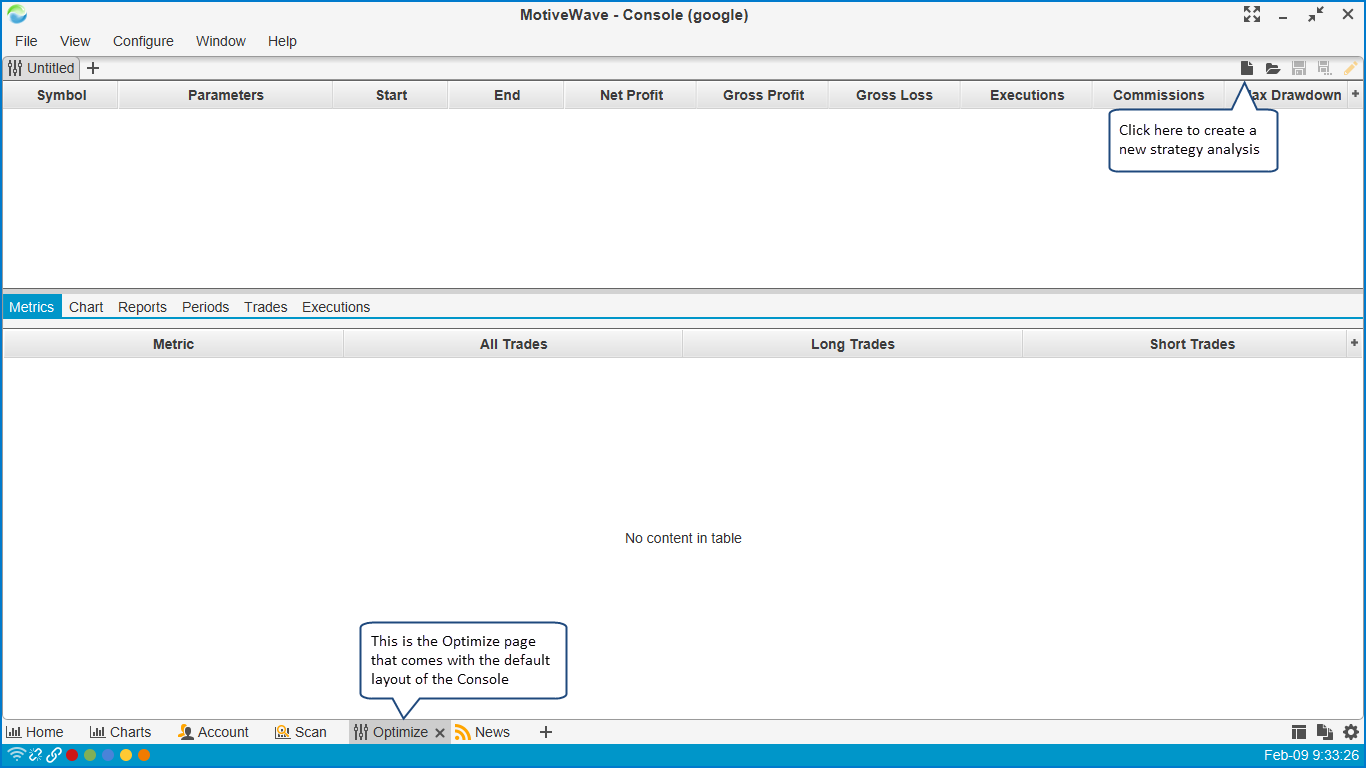Expand column chooser plus in upper table
1366x768 pixels.
[1355, 94]
